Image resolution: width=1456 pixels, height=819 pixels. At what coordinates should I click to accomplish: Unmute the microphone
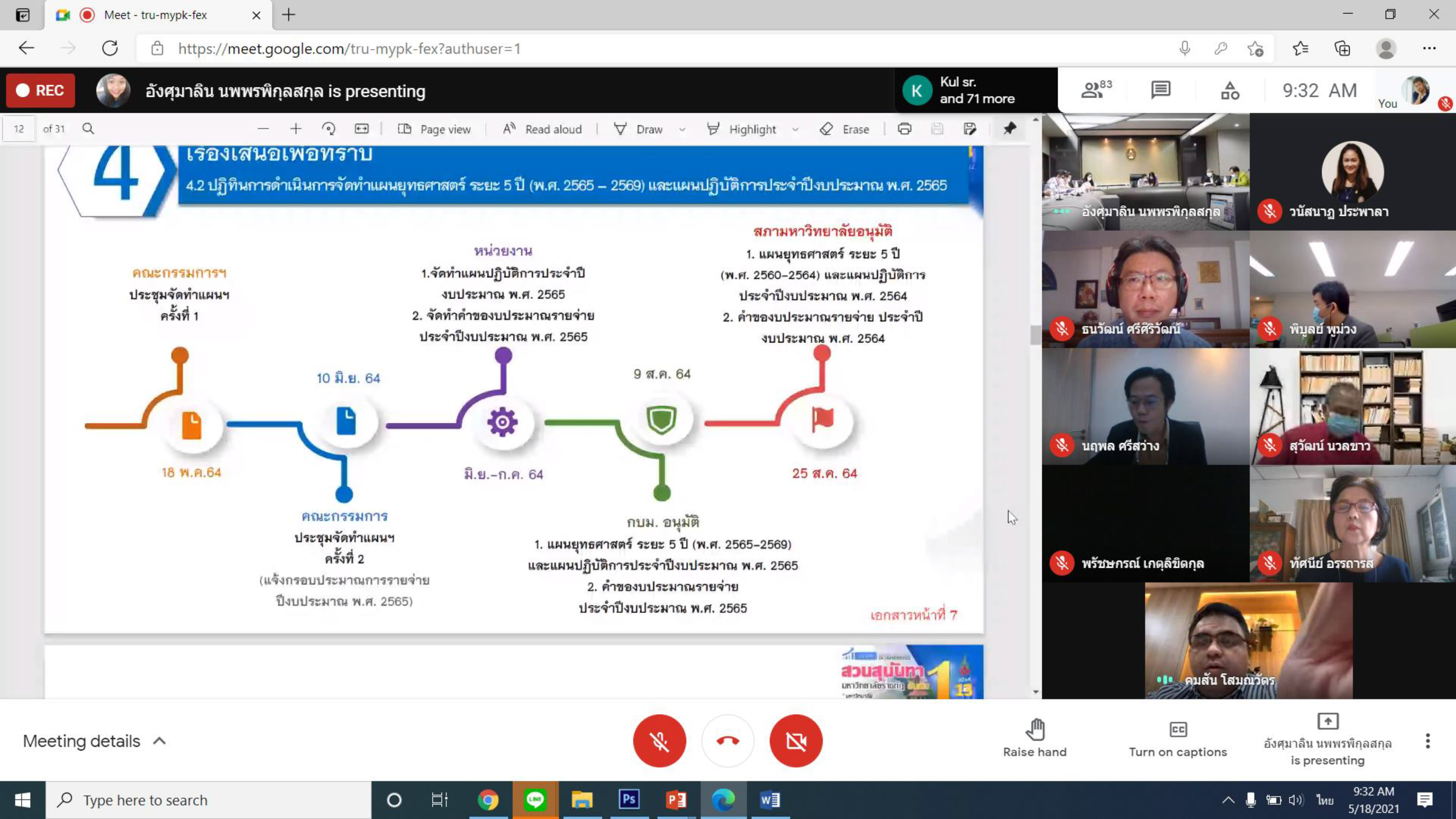click(659, 740)
